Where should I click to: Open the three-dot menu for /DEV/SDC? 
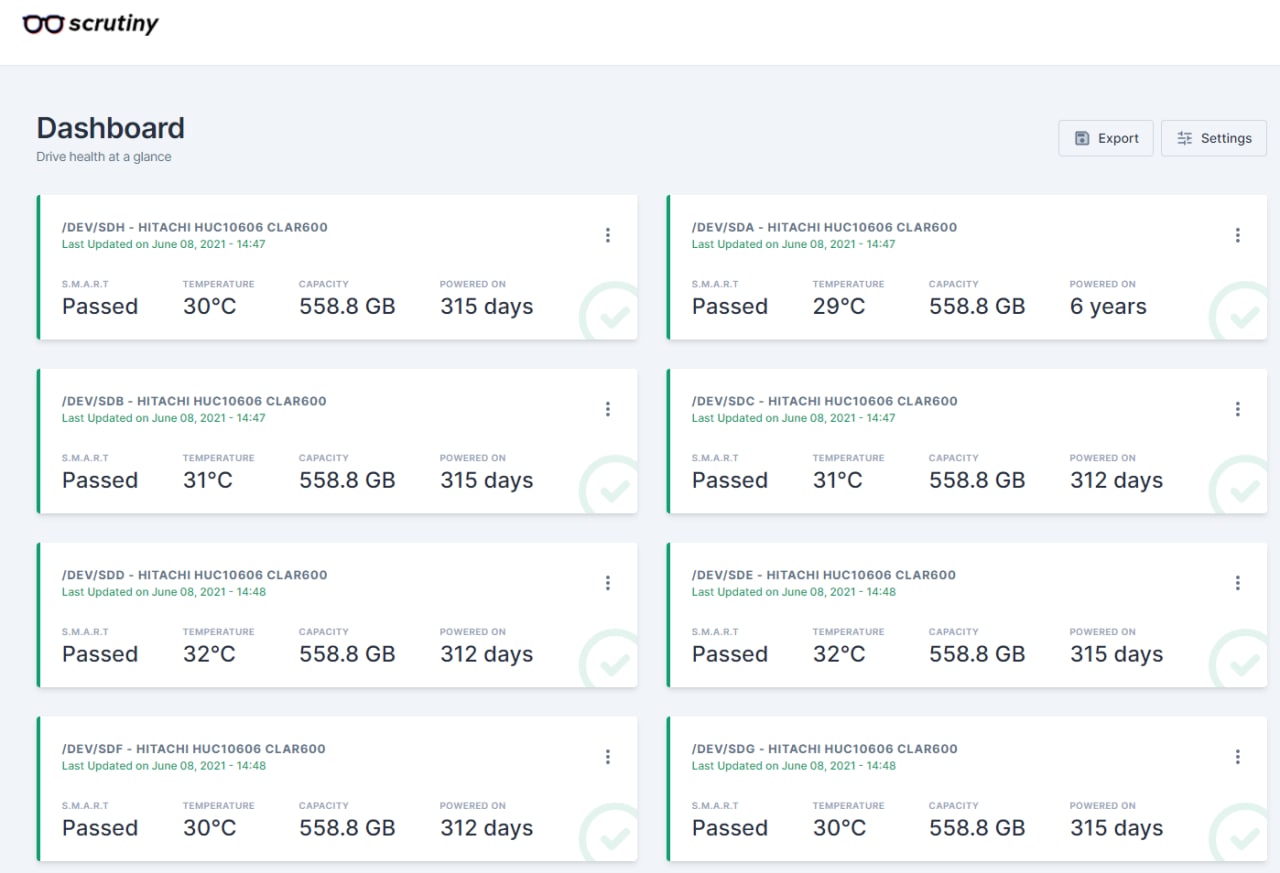coord(1237,409)
